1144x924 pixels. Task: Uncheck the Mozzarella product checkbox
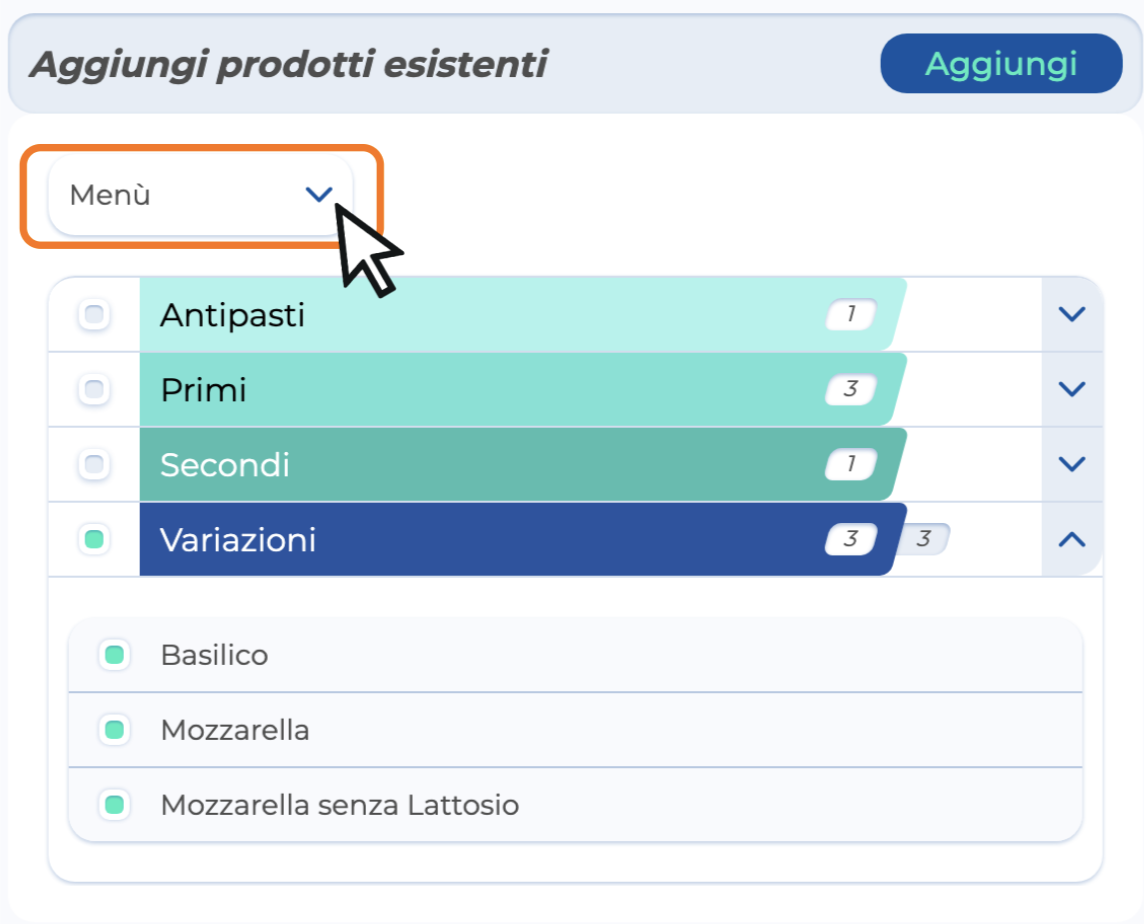click(x=114, y=730)
